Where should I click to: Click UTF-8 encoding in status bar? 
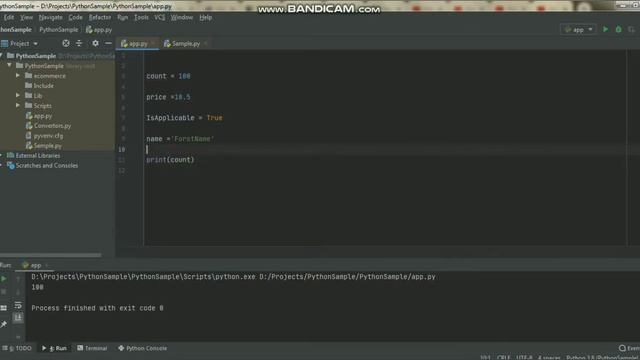[x=524, y=357]
